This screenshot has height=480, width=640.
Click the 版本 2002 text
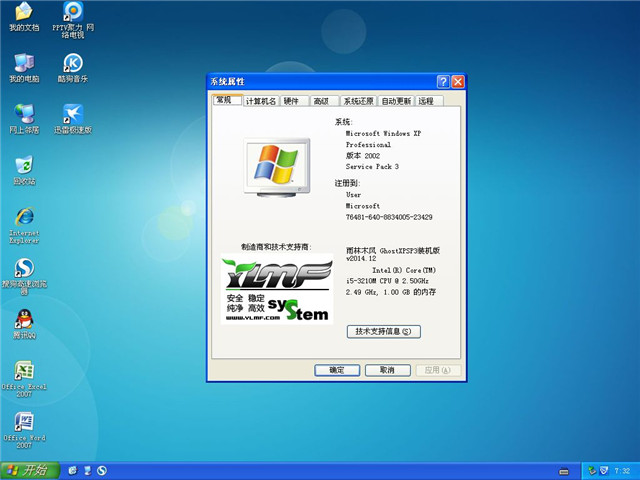(363, 156)
